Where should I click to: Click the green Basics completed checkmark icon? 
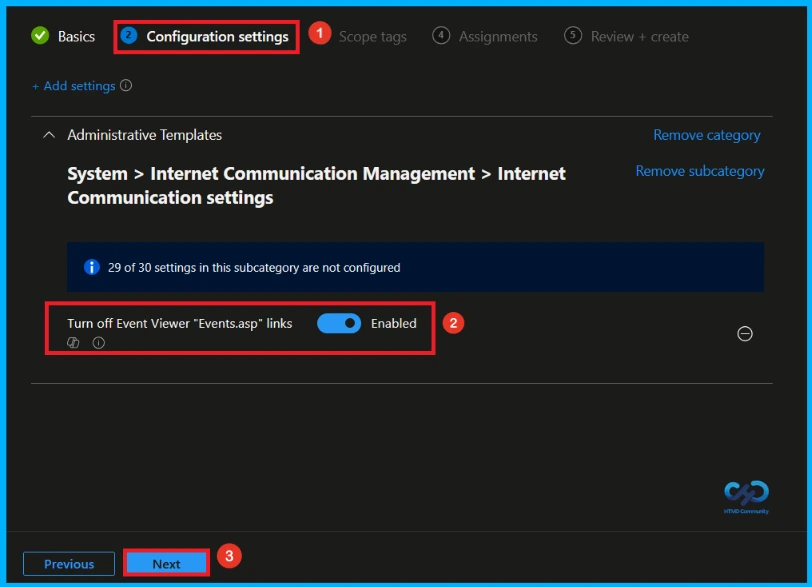click(x=40, y=36)
